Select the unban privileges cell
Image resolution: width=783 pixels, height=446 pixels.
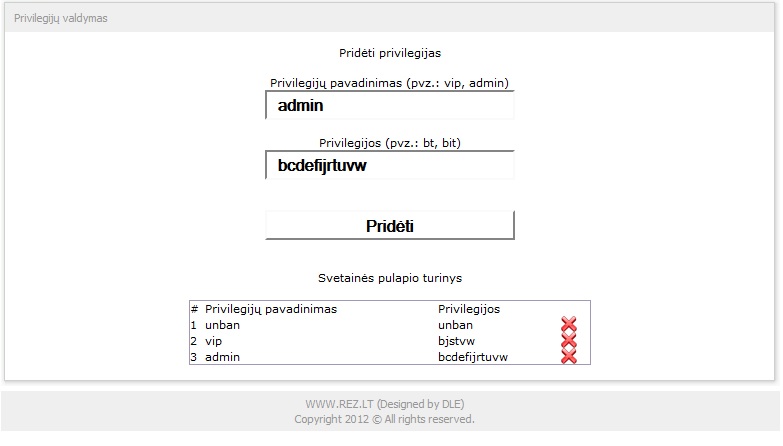click(455, 325)
